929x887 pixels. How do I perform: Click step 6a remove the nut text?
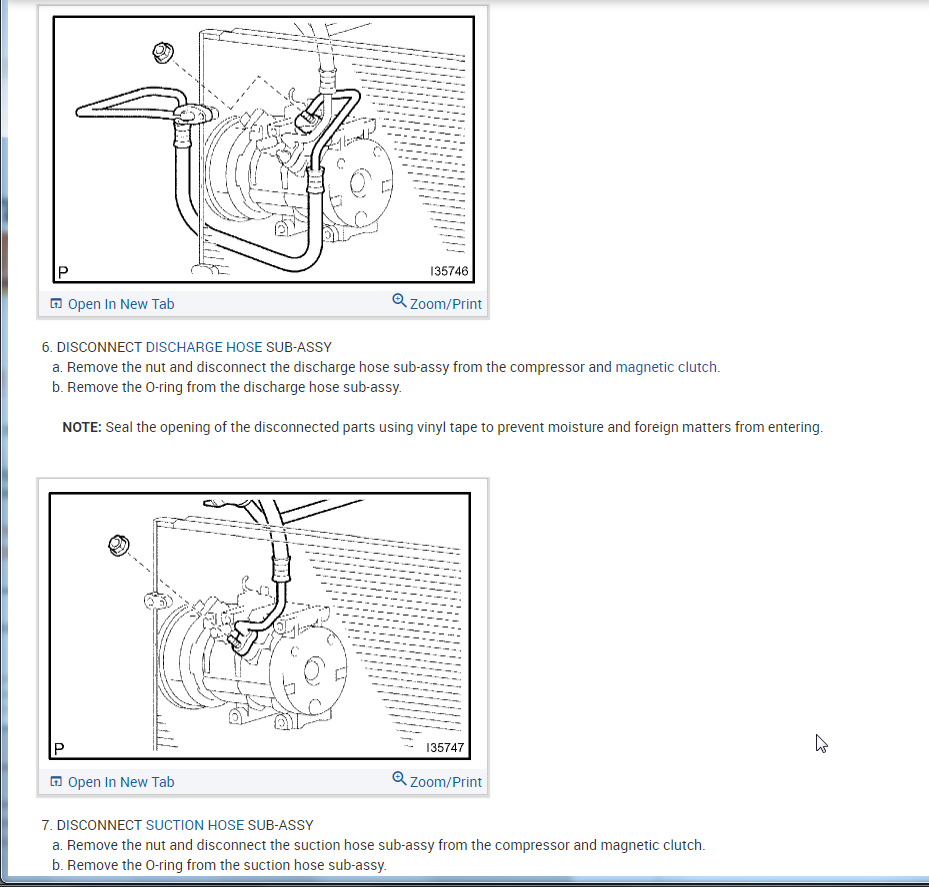[x=386, y=367]
